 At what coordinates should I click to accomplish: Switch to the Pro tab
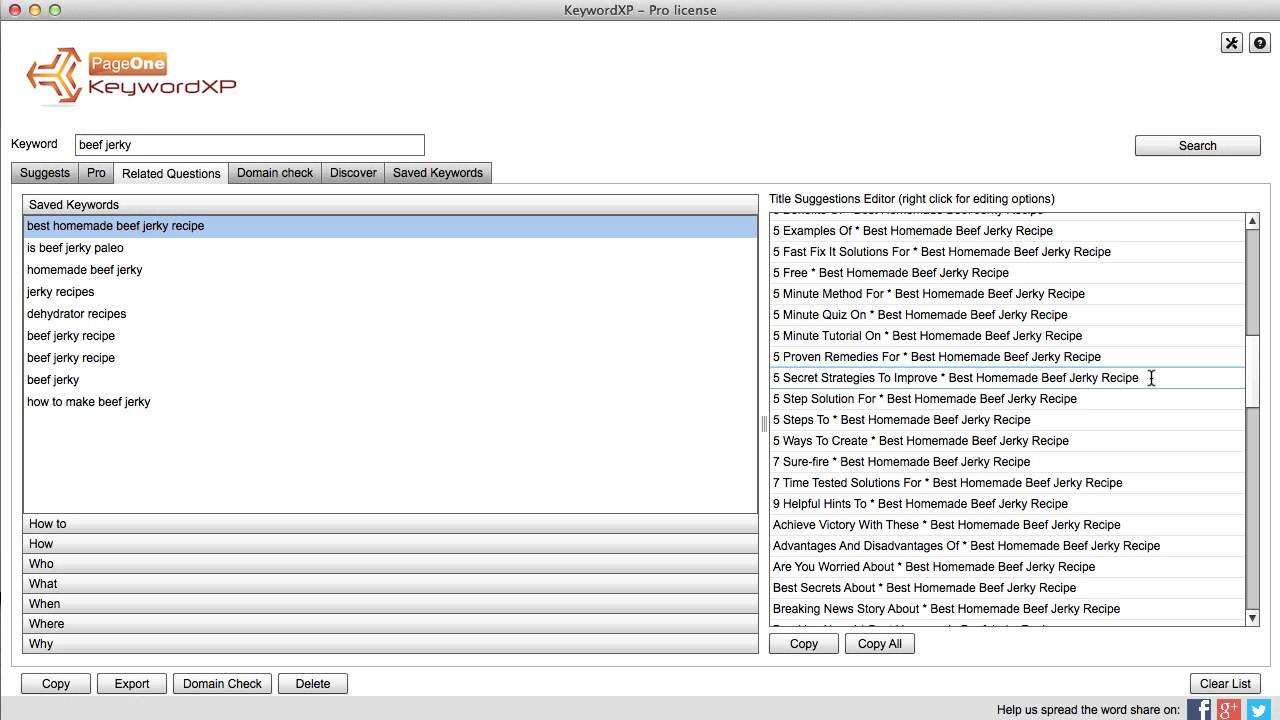pyautogui.click(x=96, y=173)
